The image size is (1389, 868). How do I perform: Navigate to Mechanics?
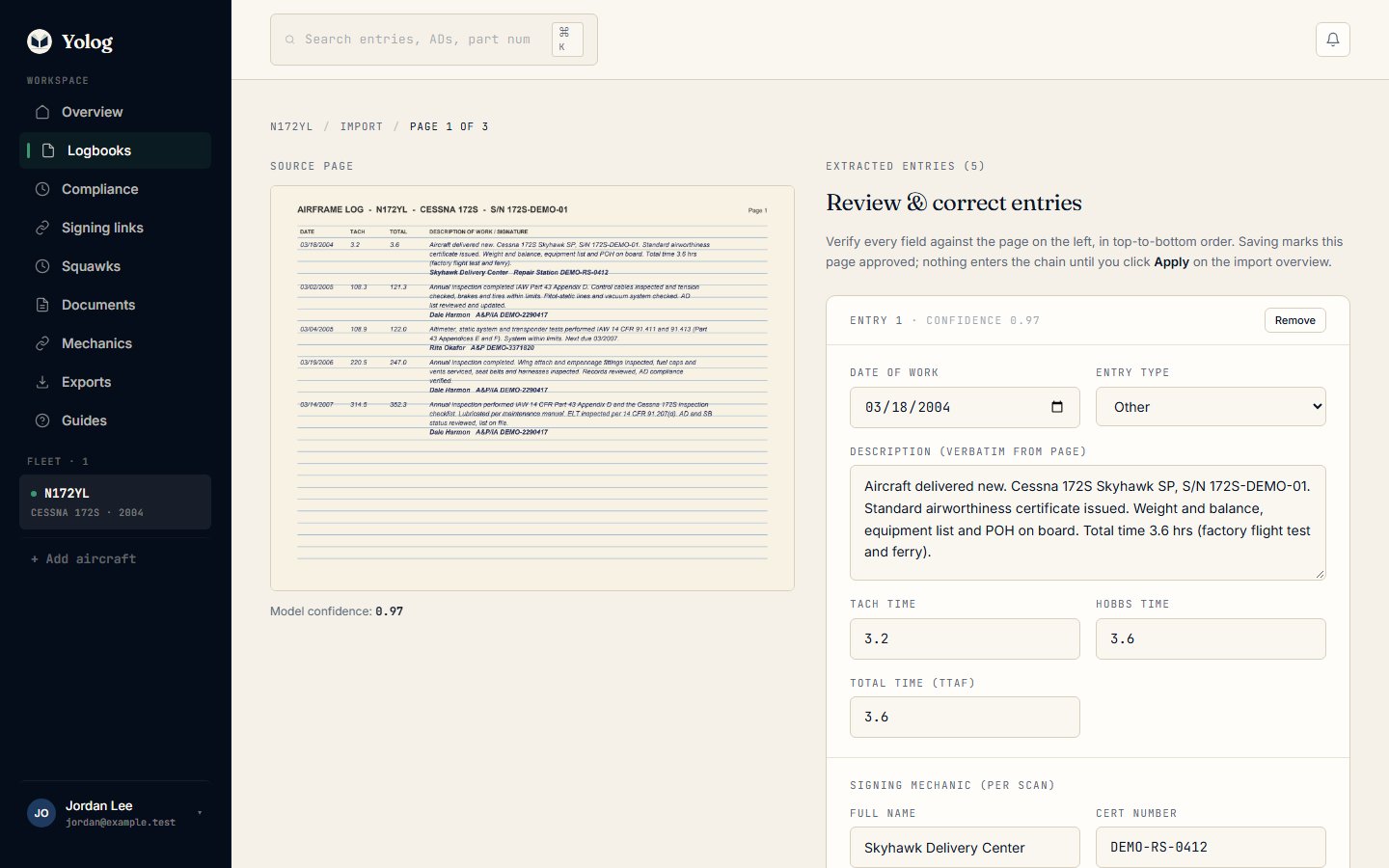pyautogui.click(x=115, y=343)
